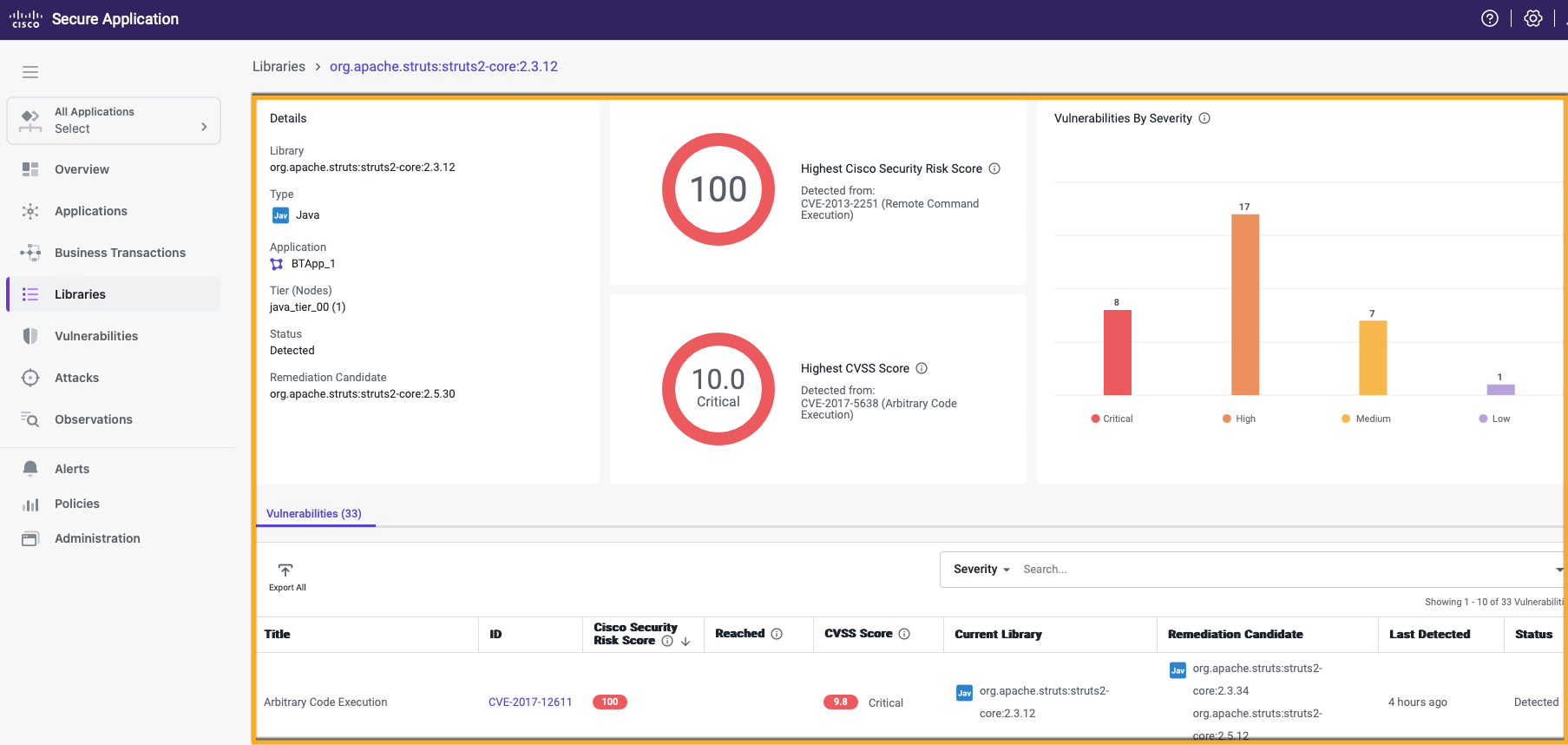1568x745 pixels.
Task: Click info icon next to Highest Cisco Security Risk Score
Action: (x=994, y=168)
